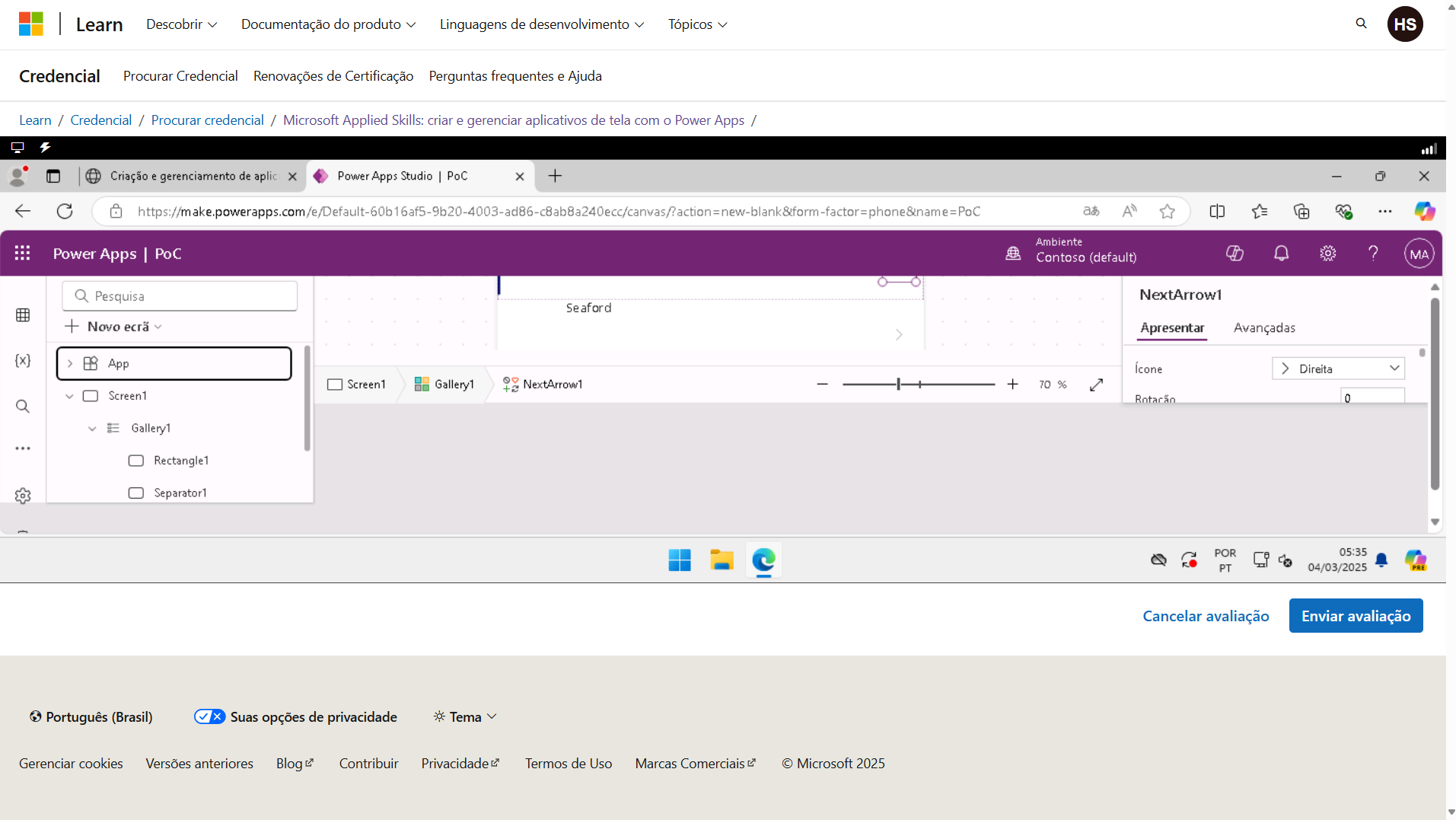This screenshot has width=1456, height=820.
Task: Search Microsoft Learn with magnifier icon
Action: click(x=1361, y=24)
